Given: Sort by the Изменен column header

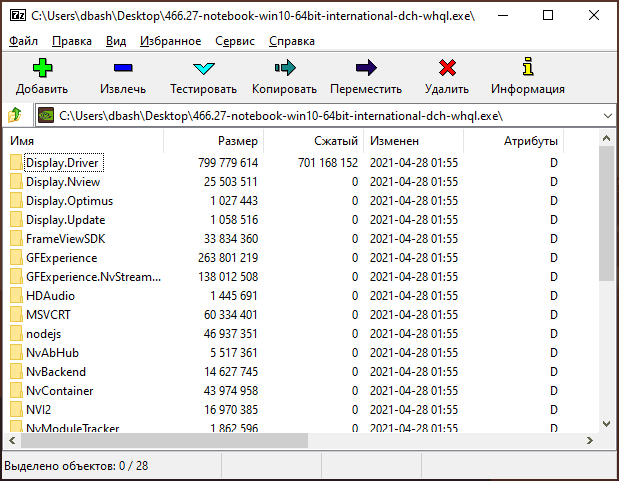Looking at the screenshot, I should pyautogui.click(x=413, y=141).
